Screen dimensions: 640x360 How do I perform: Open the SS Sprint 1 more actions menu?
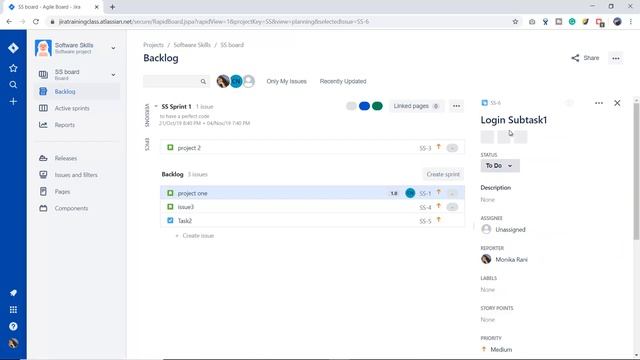[456, 106]
